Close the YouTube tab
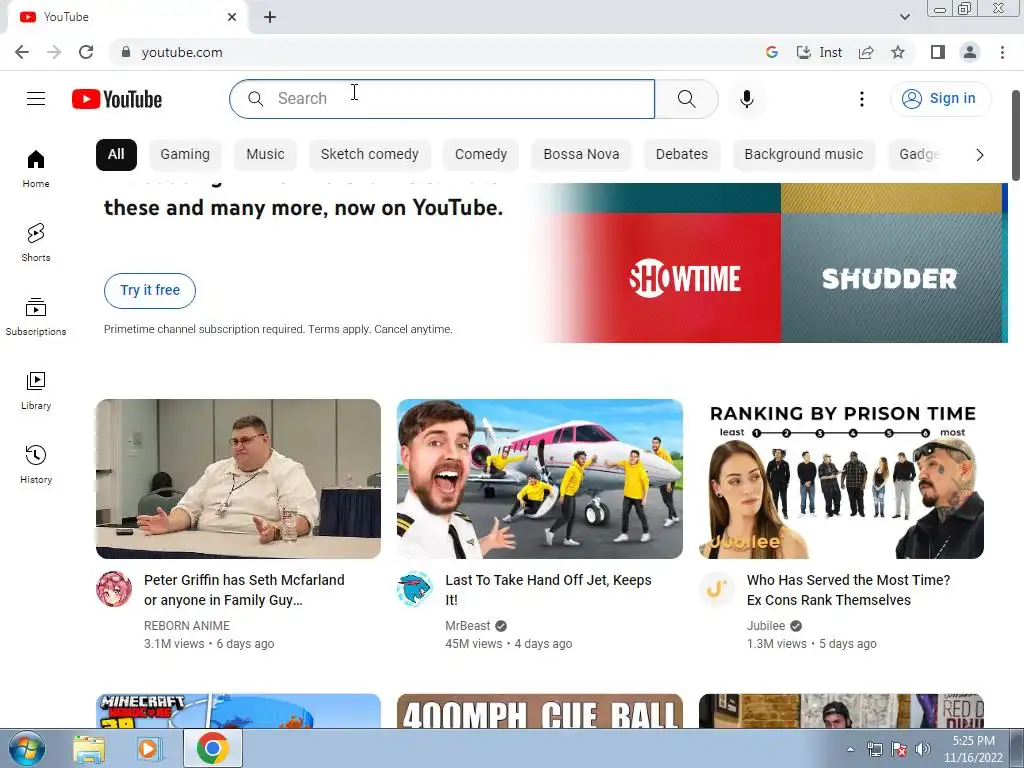 pos(232,17)
